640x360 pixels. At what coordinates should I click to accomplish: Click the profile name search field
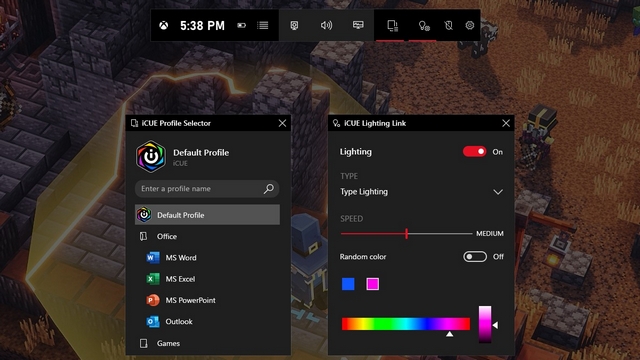pos(207,189)
